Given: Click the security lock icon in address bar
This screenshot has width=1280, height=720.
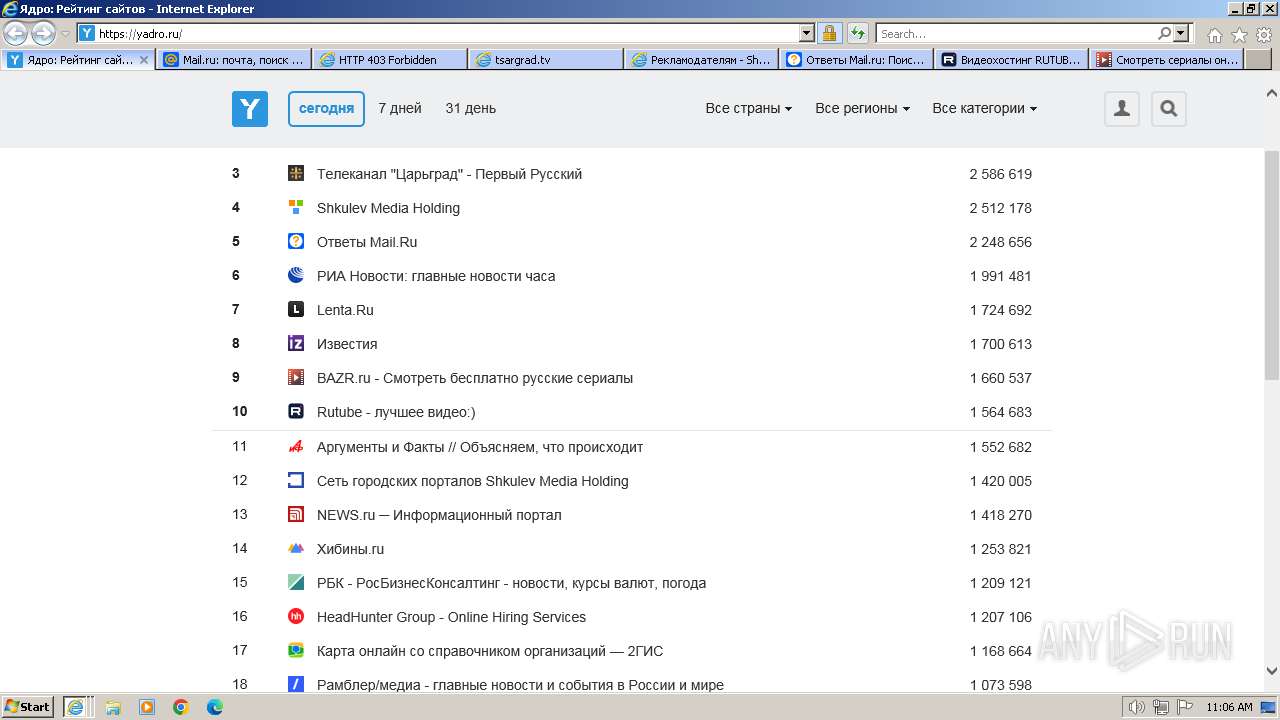Looking at the screenshot, I should point(829,33).
